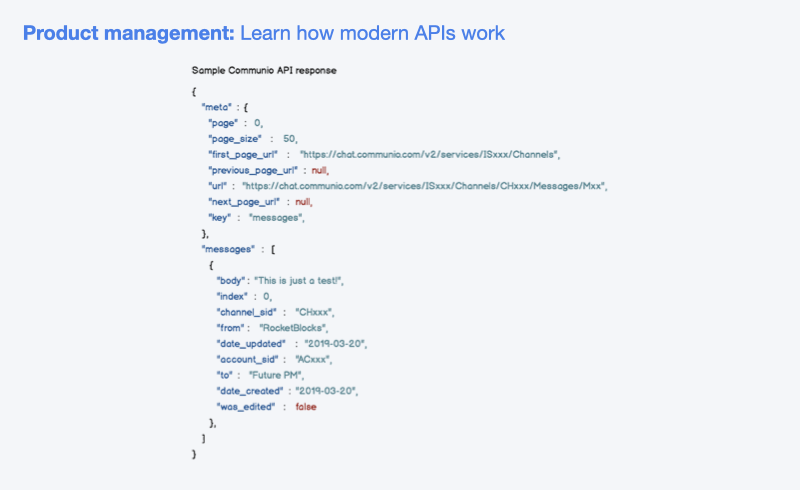Click the "Sample Communio API response" caption
This screenshot has width=800, height=490.
(264, 70)
